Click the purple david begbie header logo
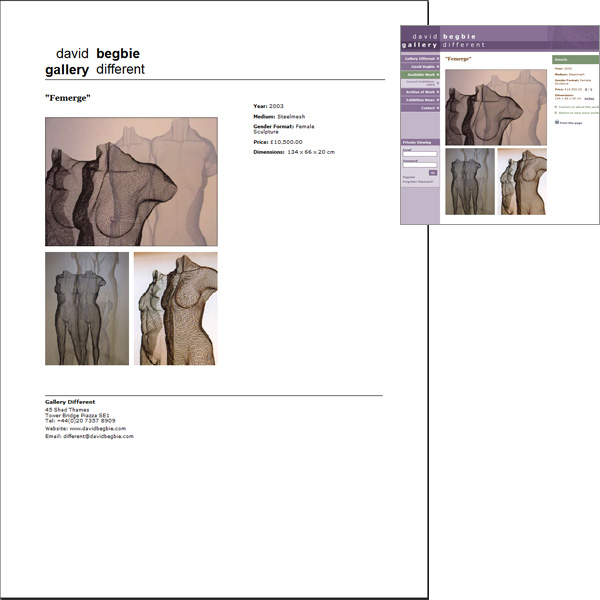 point(443,41)
